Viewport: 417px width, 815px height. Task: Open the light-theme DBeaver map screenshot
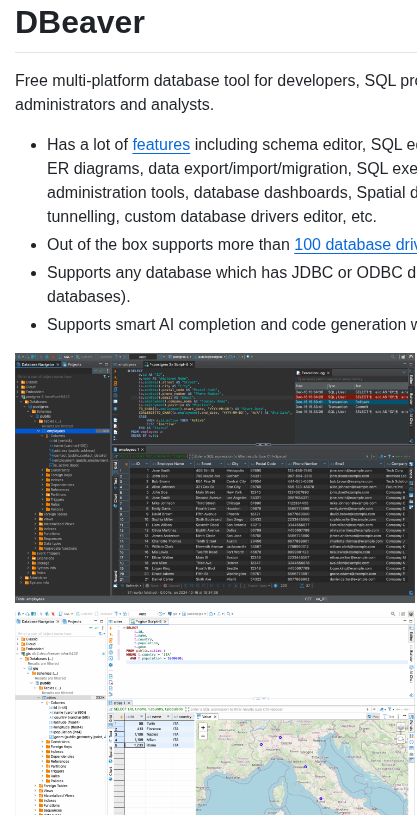pos(215,713)
